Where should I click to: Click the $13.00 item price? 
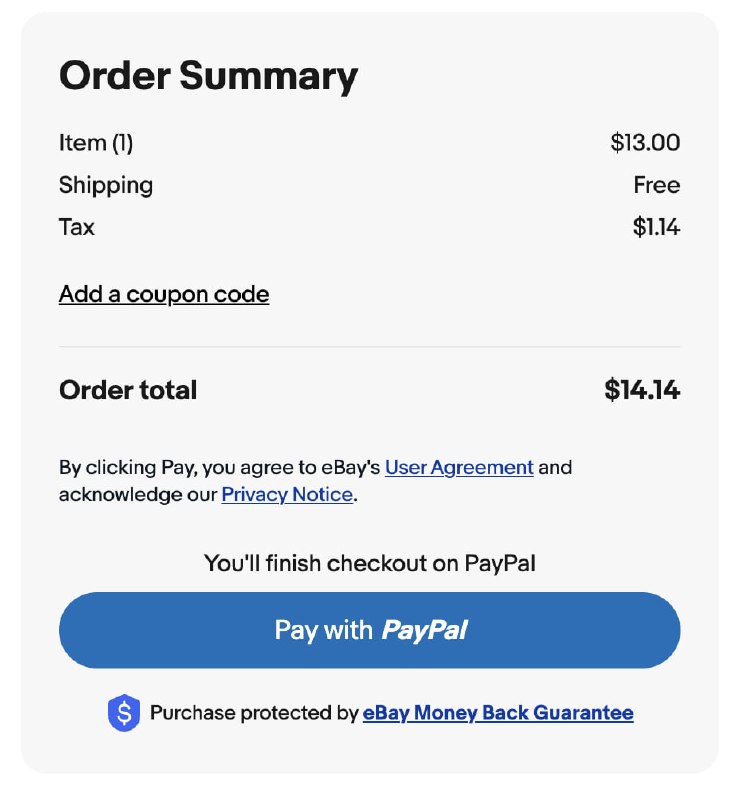(645, 143)
